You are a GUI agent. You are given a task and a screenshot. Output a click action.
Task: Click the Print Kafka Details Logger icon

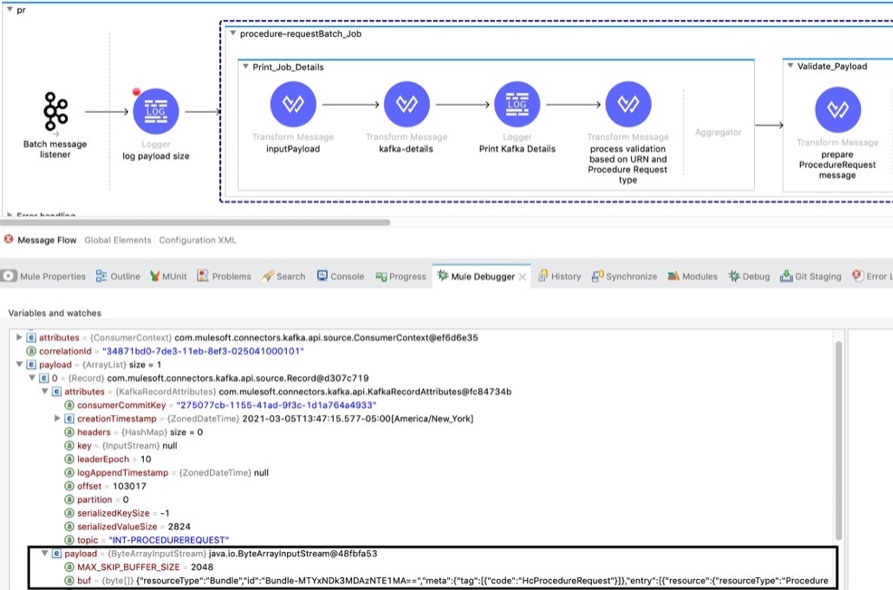pos(517,104)
